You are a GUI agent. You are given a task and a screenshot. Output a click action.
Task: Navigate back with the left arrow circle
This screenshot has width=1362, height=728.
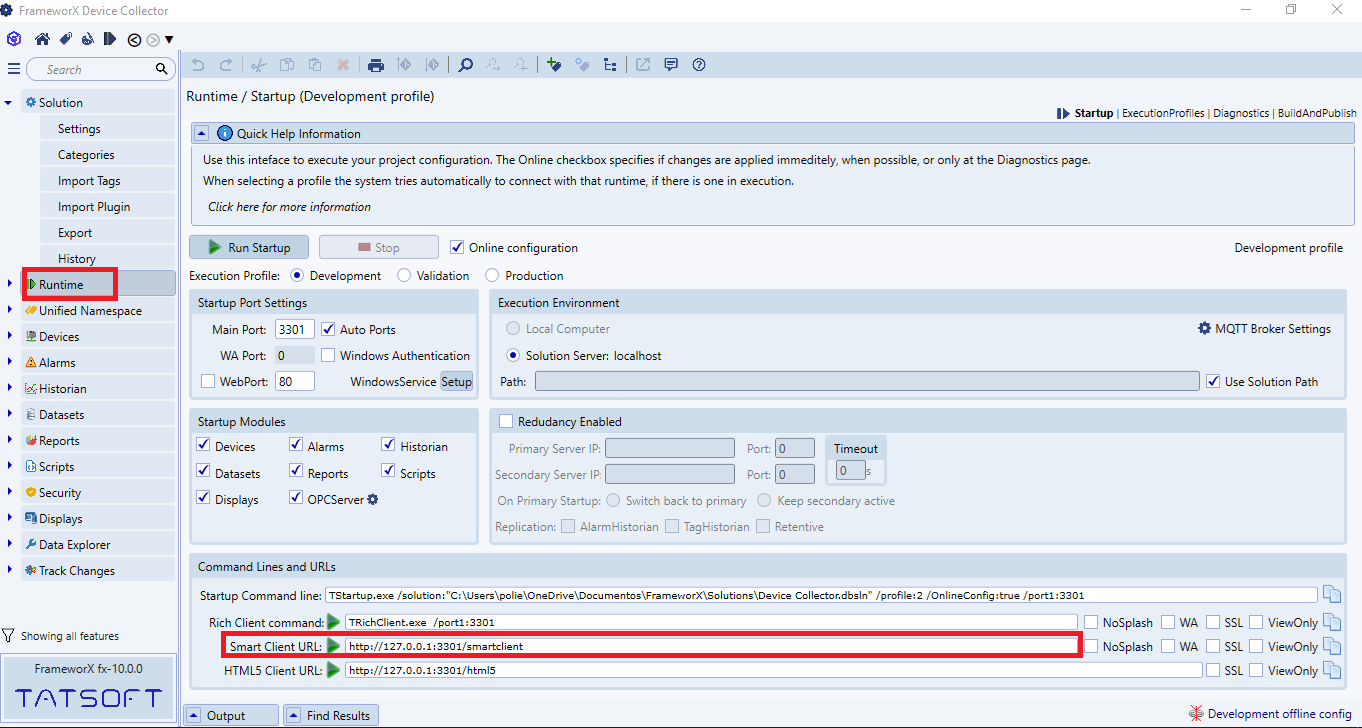[x=134, y=40]
